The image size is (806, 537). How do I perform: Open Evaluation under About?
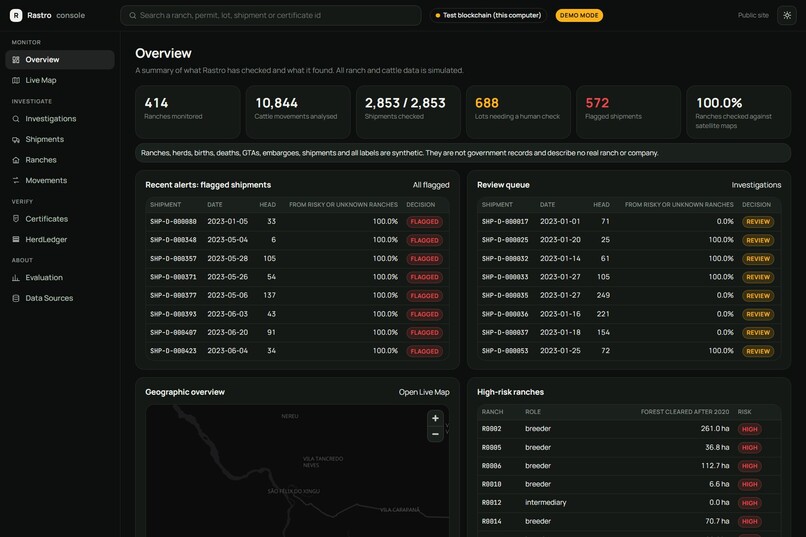click(x=60, y=277)
